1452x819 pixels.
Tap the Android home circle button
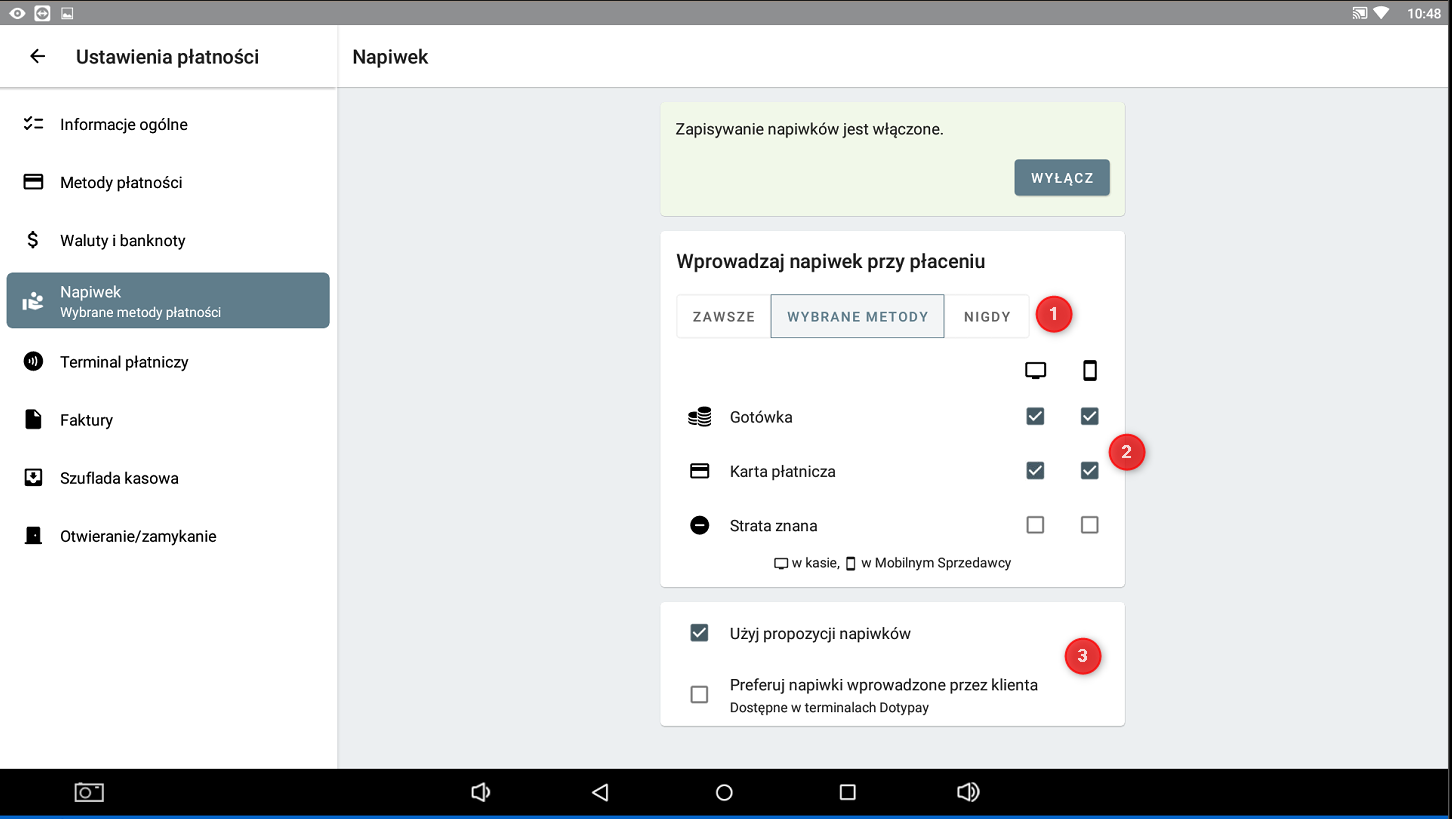click(724, 792)
